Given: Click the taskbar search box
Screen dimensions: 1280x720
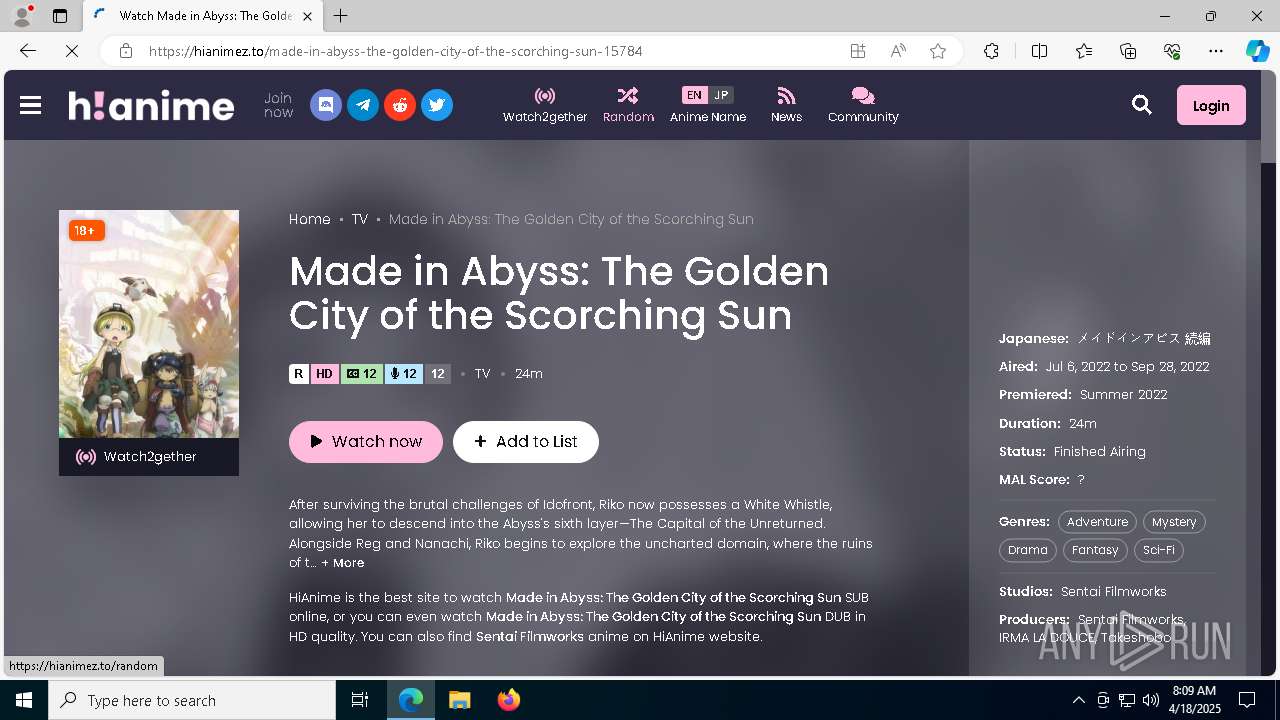Looking at the screenshot, I should (x=192, y=700).
